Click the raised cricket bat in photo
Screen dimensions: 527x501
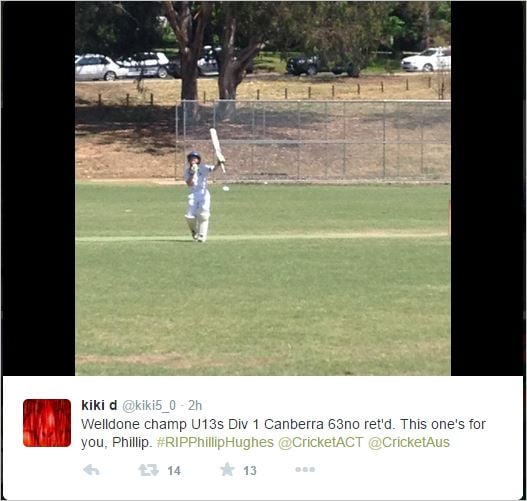[217, 150]
